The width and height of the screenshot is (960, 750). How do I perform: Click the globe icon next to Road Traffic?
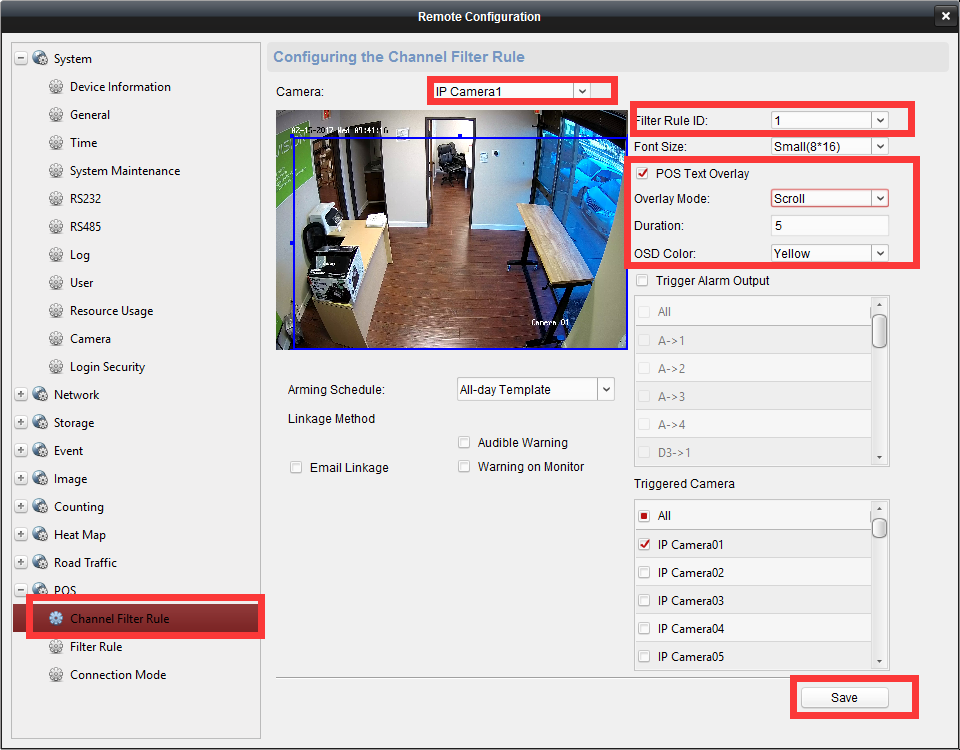tap(39, 563)
